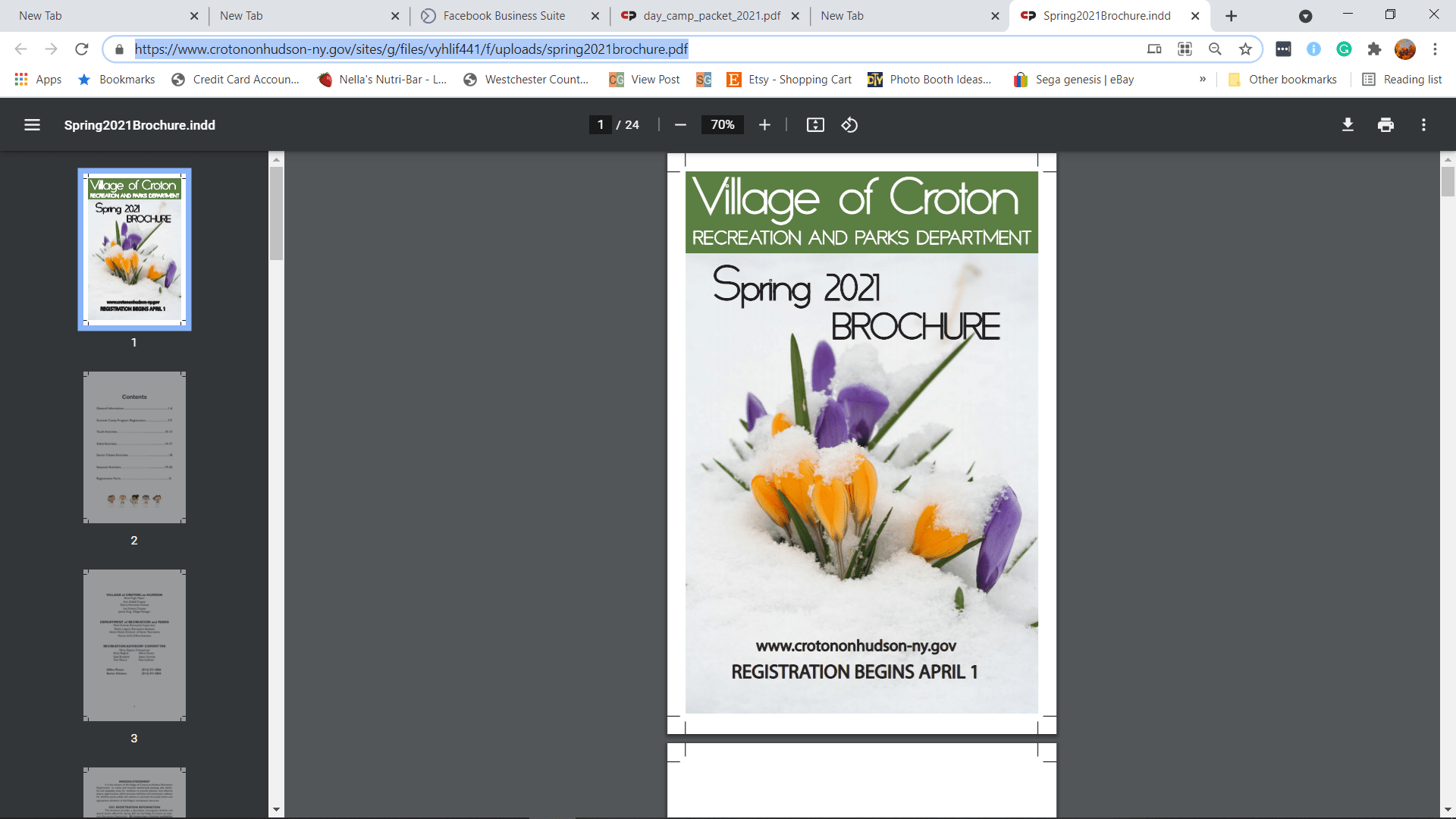Open Chrome's three-dot settings menu
The height and width of the screenshot is (819, 1456).
(1436, 49)
